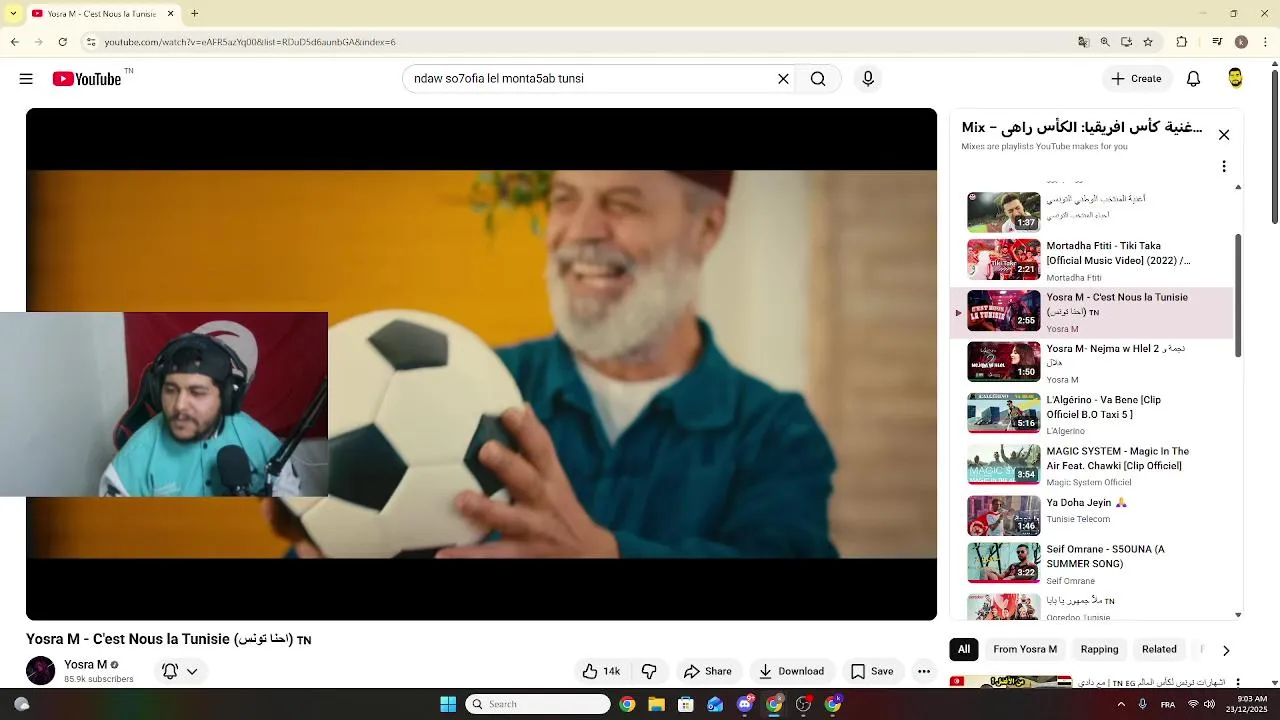
Task: Select the Related filter chip
Action: [x=1159, y=649]
